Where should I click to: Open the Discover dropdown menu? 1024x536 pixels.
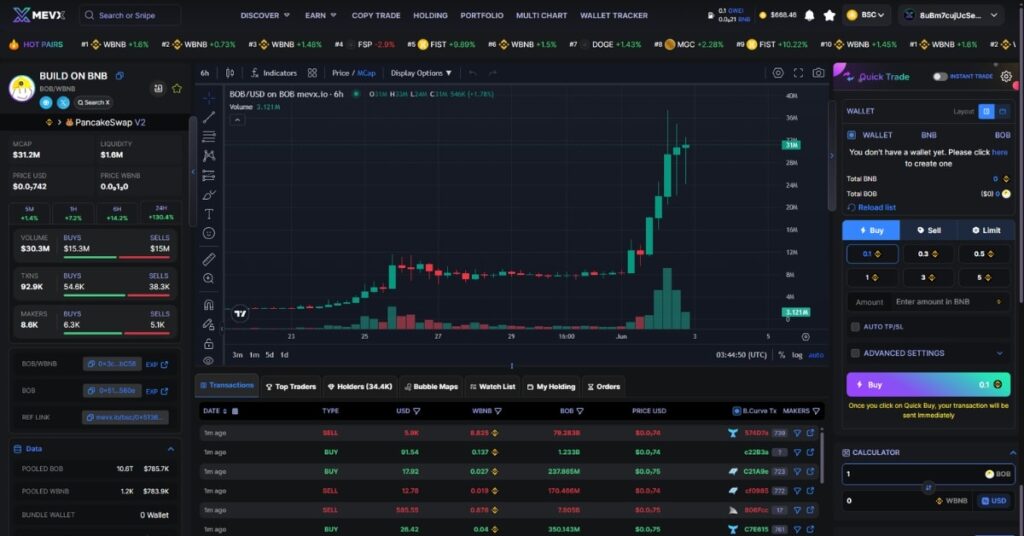[264, 15]
